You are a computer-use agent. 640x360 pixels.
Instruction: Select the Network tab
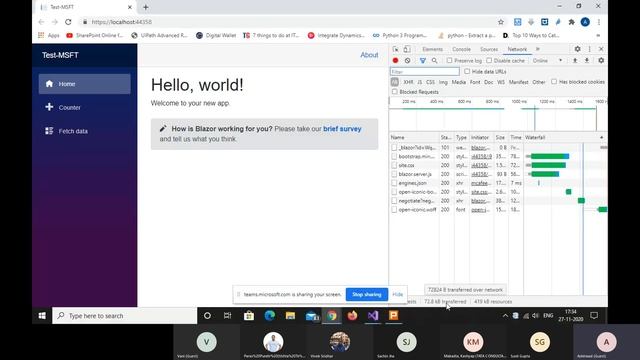coord(517,49)
